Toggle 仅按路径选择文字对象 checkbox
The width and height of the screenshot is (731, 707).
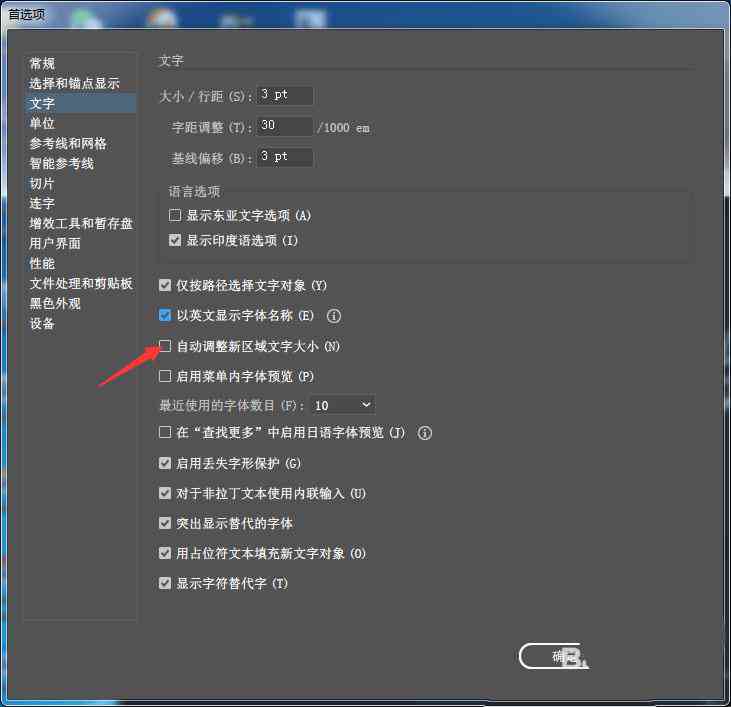(165, 285)
